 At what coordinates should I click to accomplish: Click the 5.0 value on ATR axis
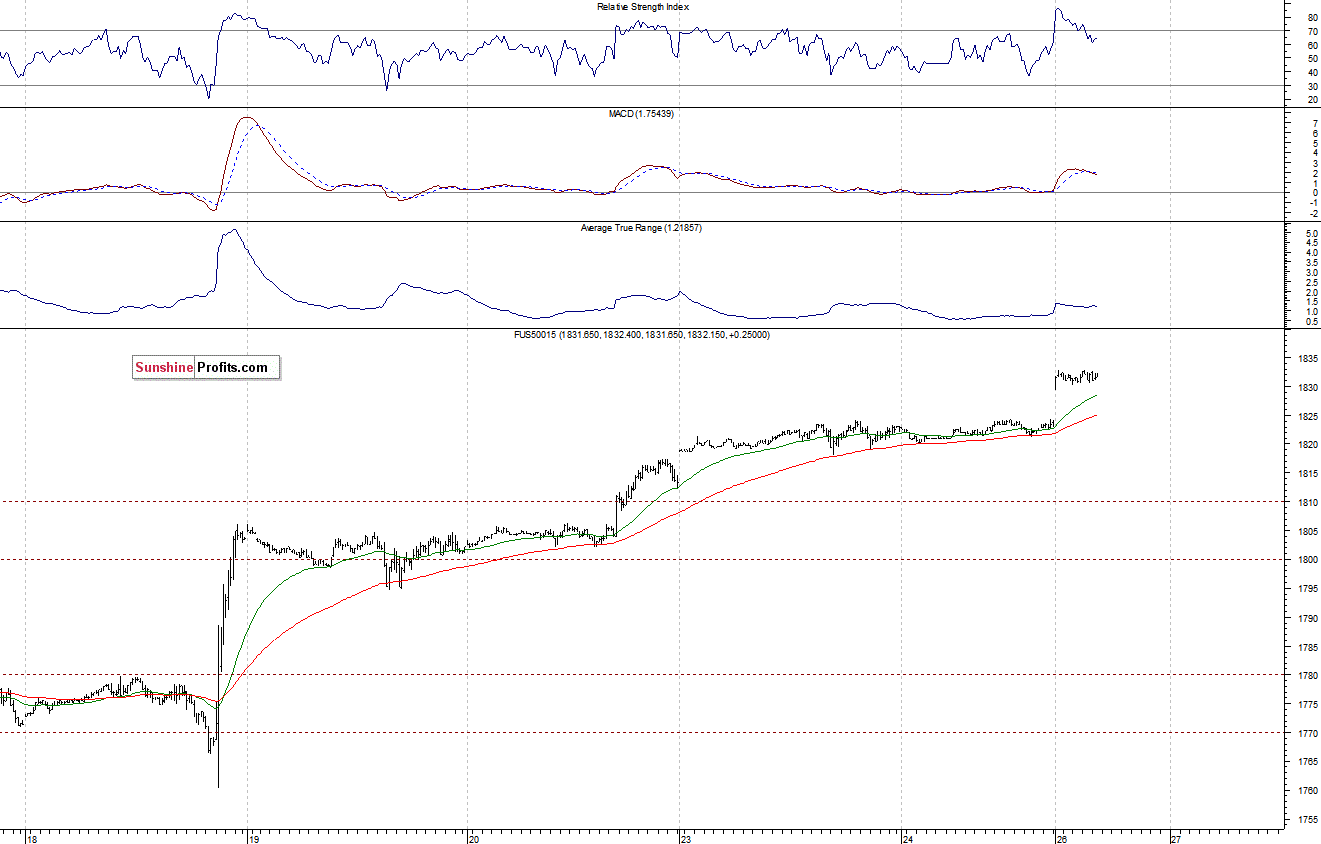click(1311, 234)
